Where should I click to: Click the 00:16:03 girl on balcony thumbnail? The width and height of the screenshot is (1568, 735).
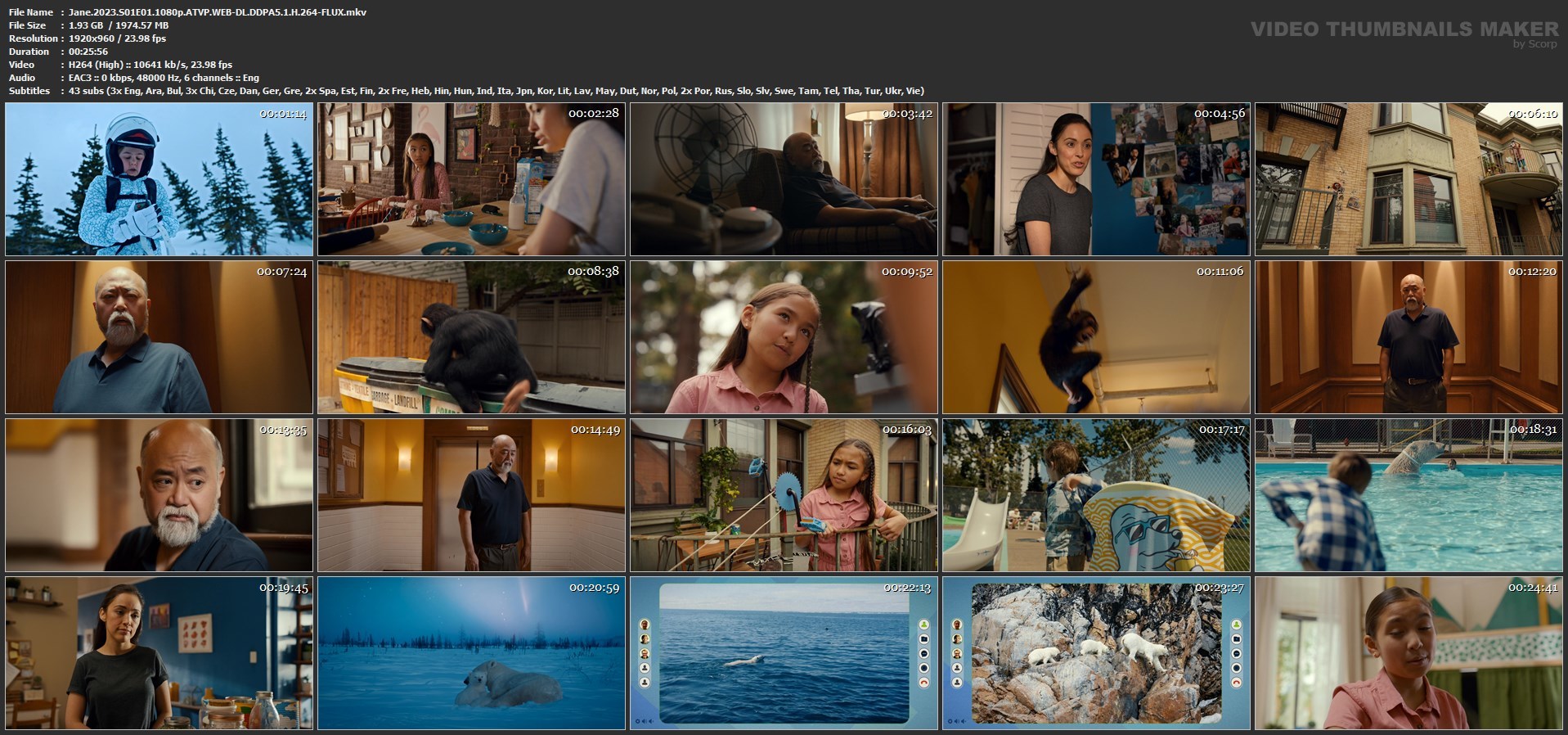[x=784, y=495]
